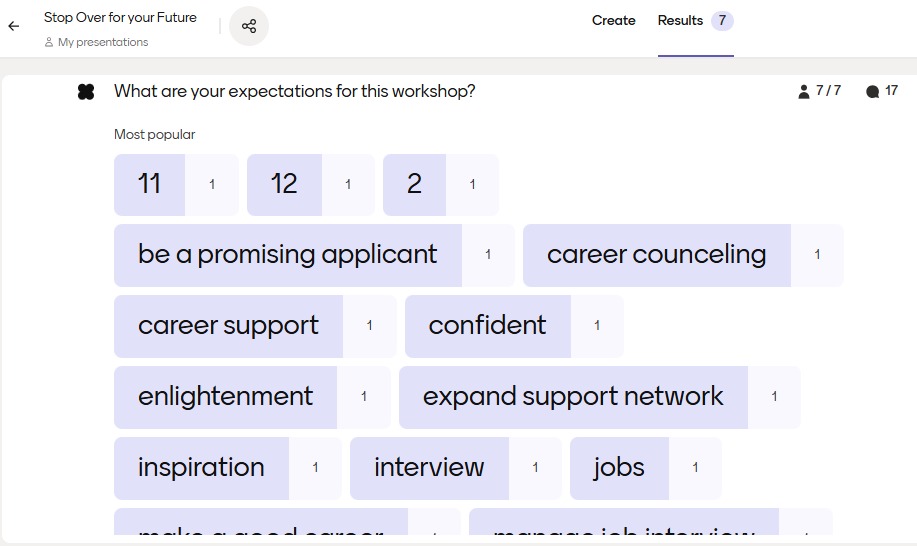Click the 'expand support network' tile
The height and width of the screenshot is (546, 917).
(573, 397)
